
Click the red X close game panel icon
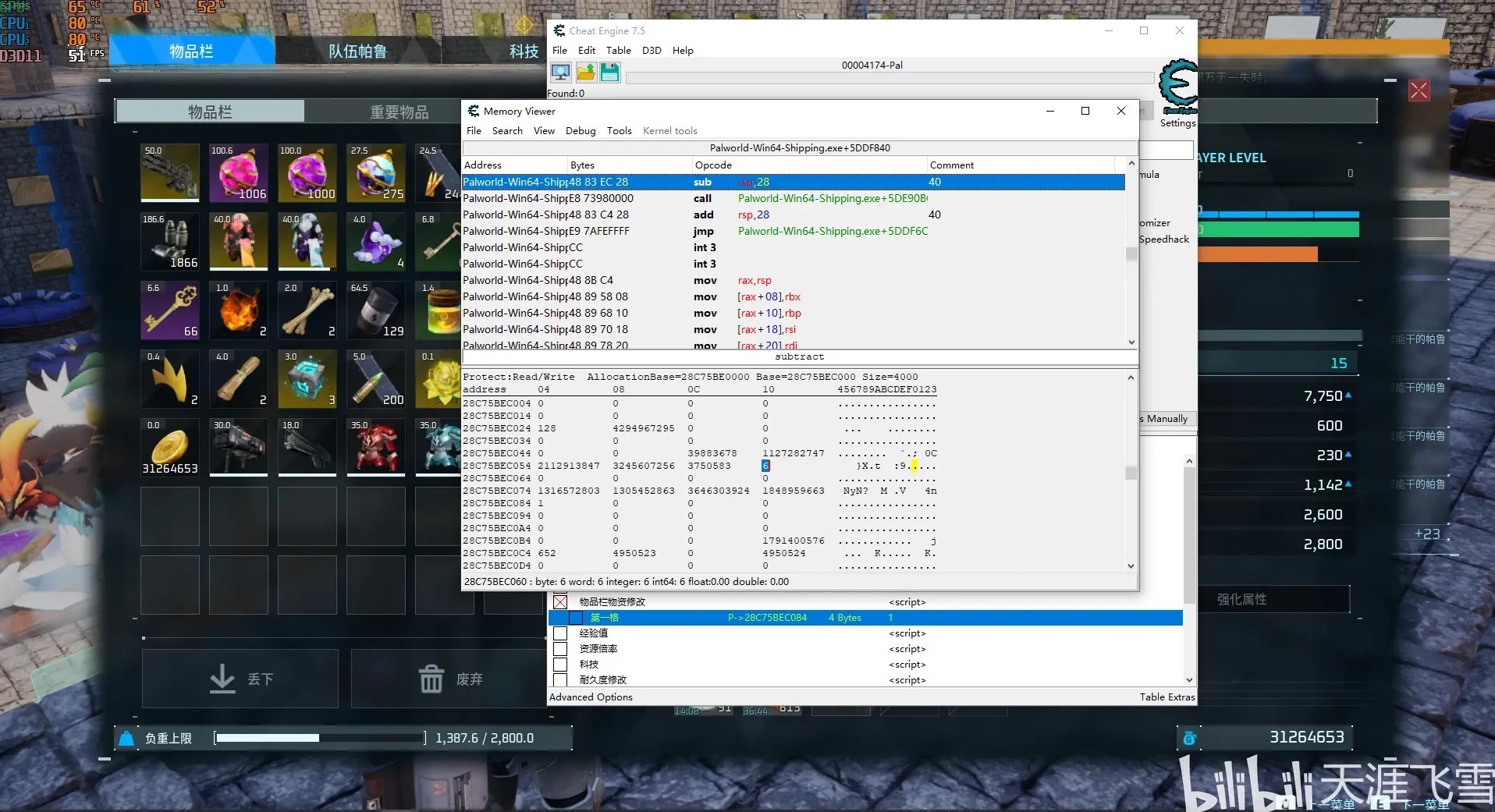1419,90
